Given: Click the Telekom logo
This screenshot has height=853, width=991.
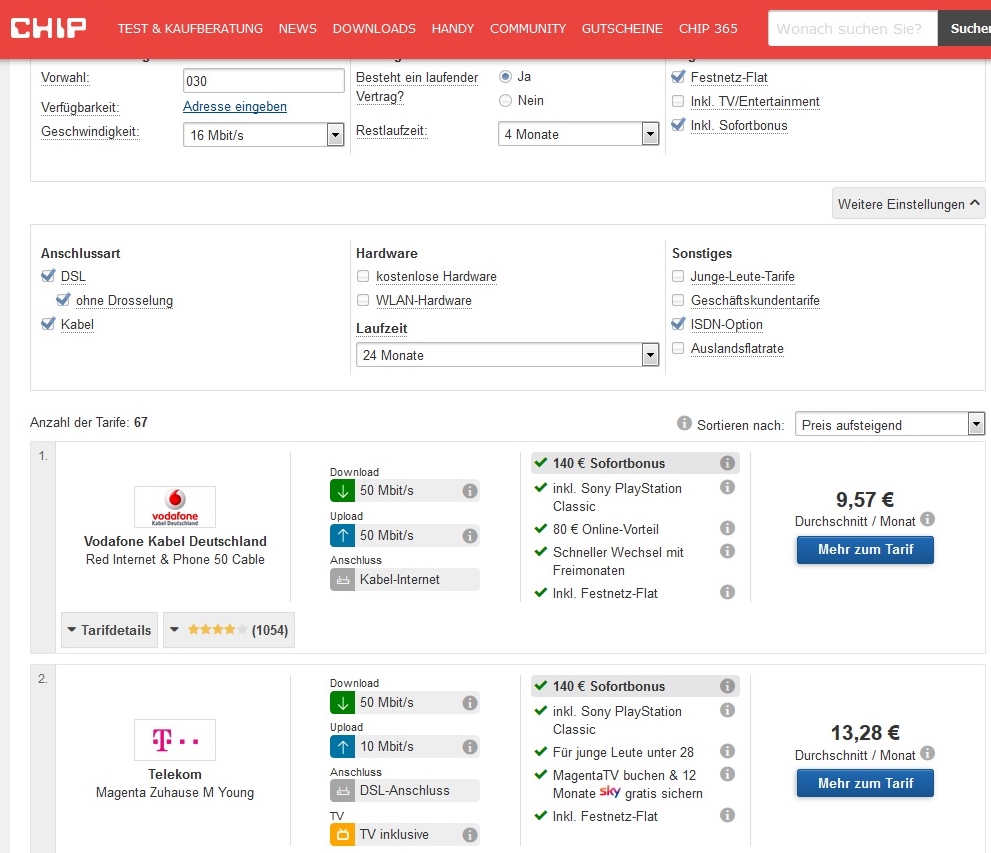Looking at the screenshot, I should point(175,740).
